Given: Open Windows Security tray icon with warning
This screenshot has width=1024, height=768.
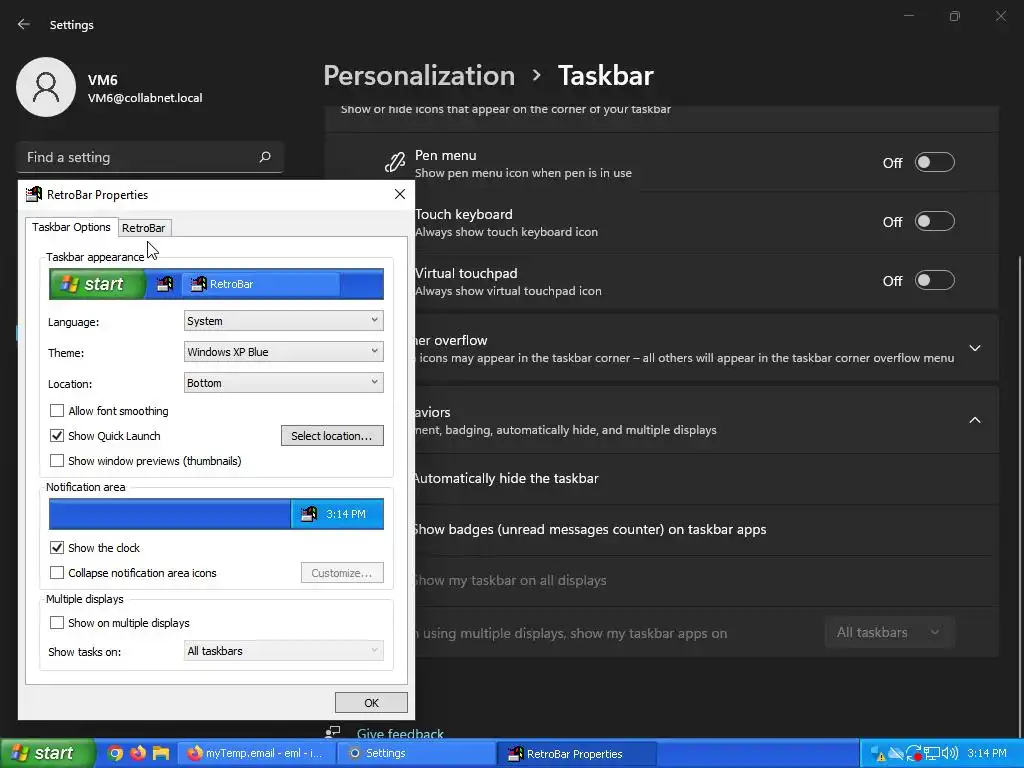Looking at the screenshot, I should coord(878,754).
